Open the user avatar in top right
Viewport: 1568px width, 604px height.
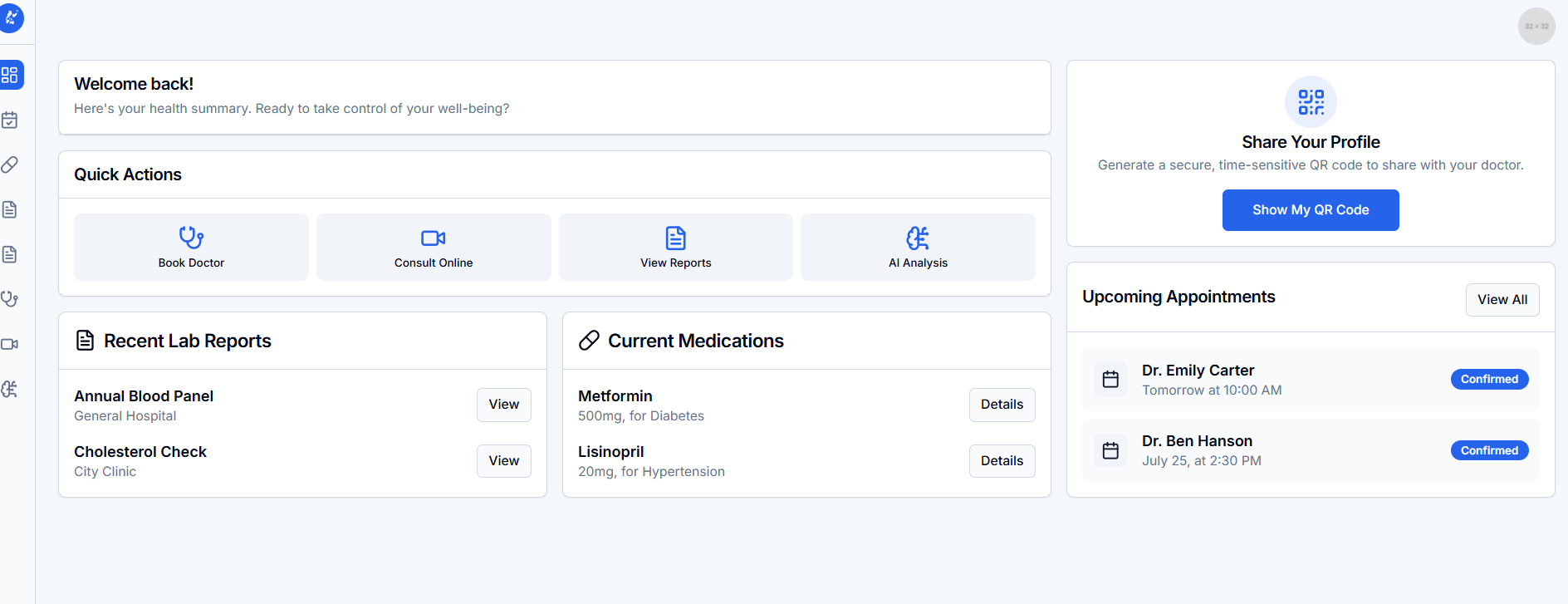[x=1536, y=27]
